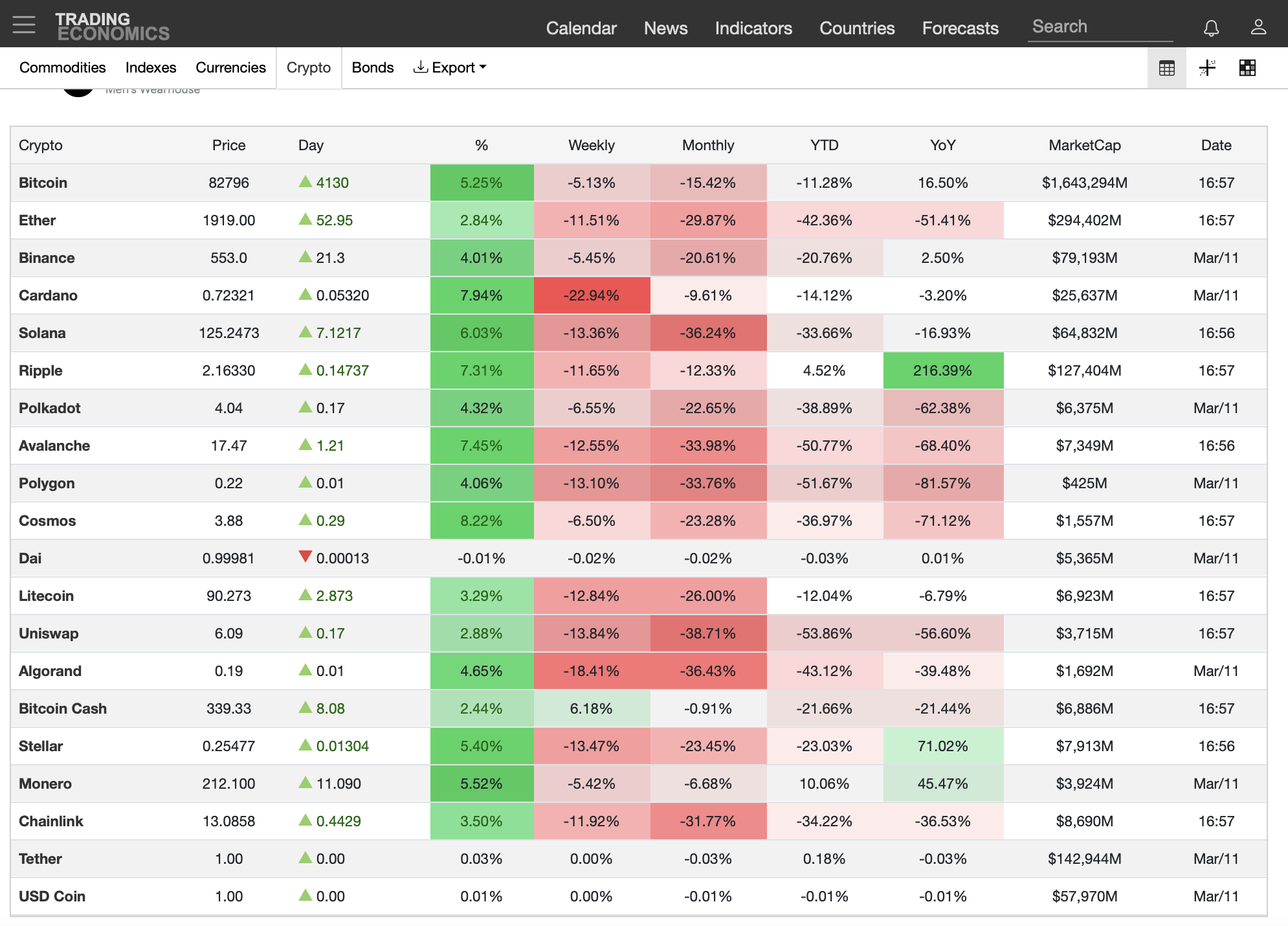Click Dai's red down arrow

coord(305,557)
